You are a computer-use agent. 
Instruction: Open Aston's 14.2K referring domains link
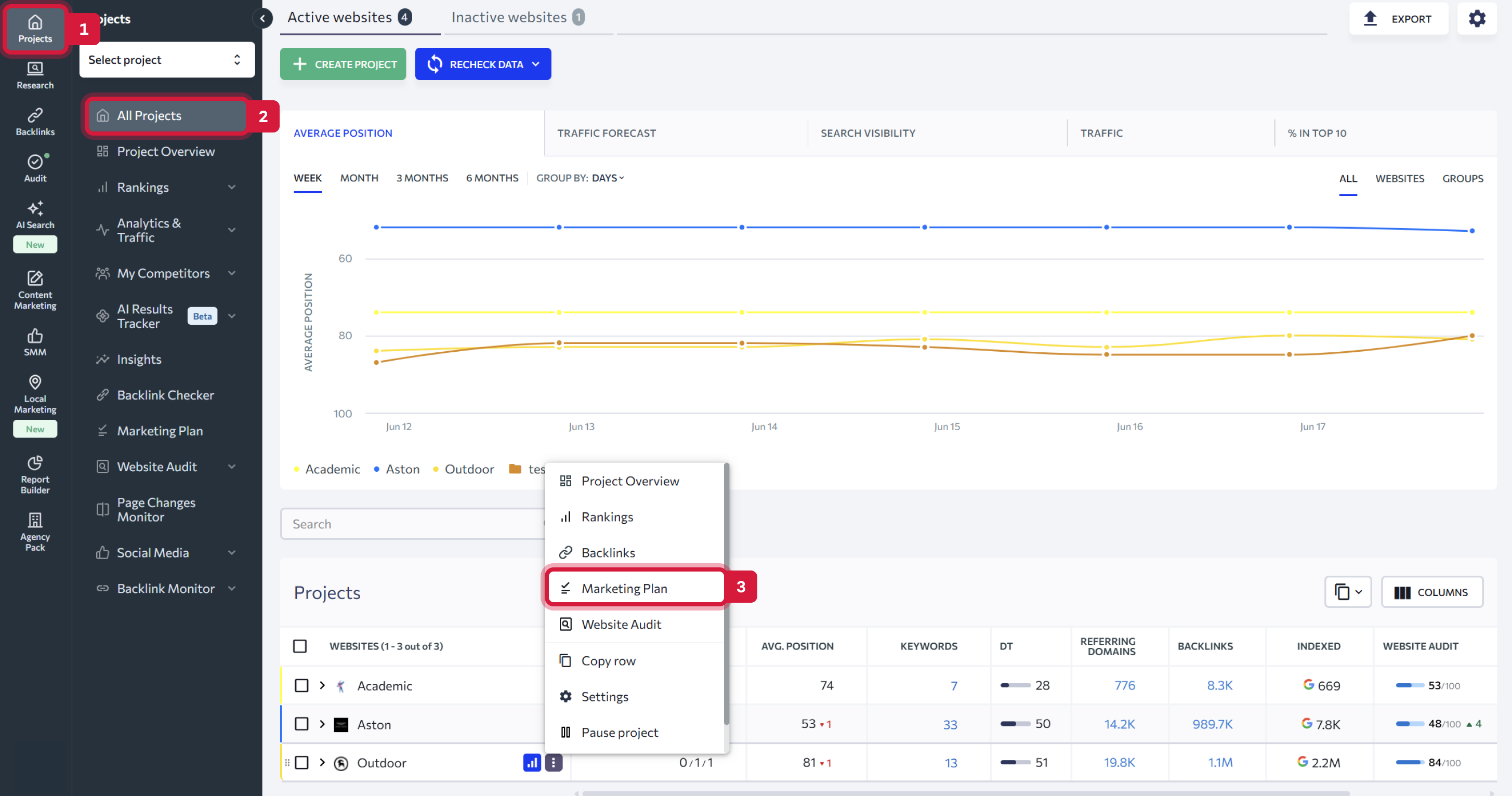[x=1120, y=724]
